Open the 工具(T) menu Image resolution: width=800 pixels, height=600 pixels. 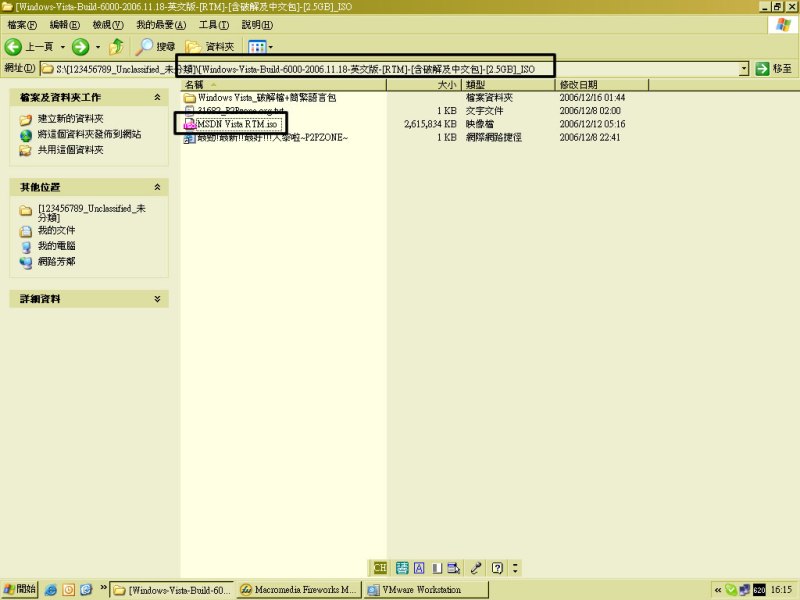(214, 24)
